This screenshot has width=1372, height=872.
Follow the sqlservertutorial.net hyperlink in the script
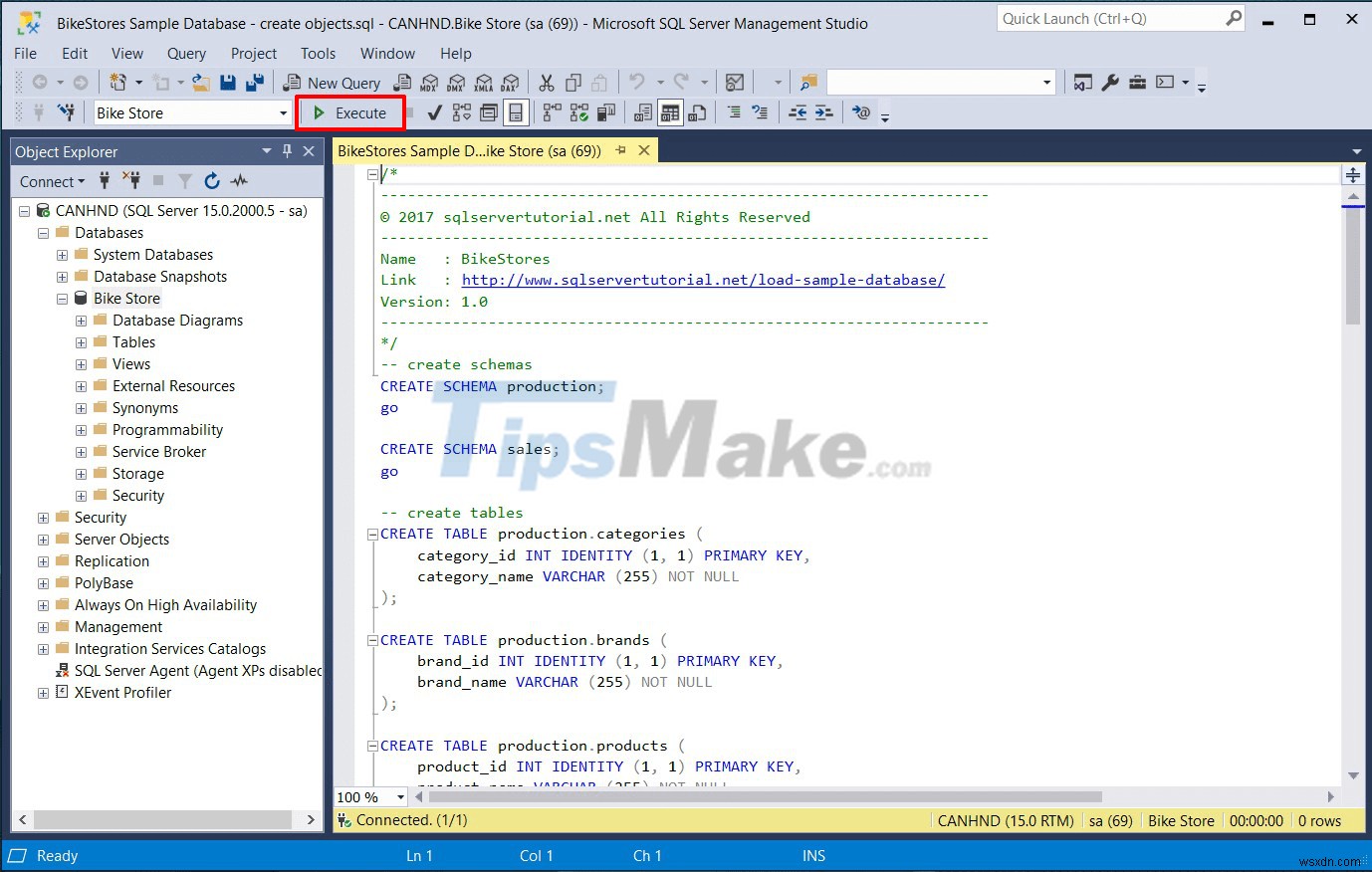tap(702, 280)
